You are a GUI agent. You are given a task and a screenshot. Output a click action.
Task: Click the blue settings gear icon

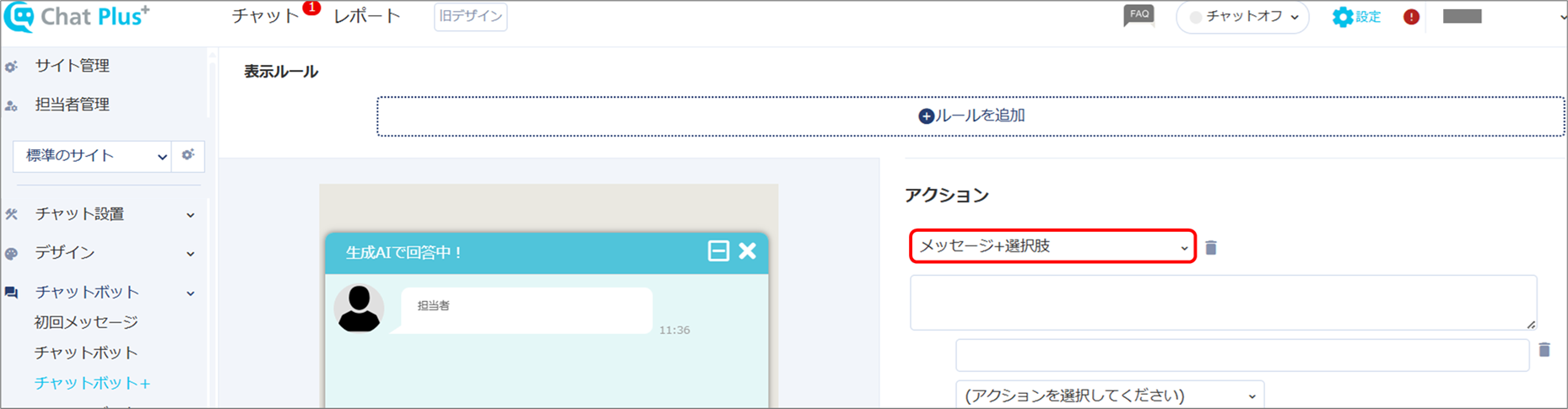click(1342, 17)
